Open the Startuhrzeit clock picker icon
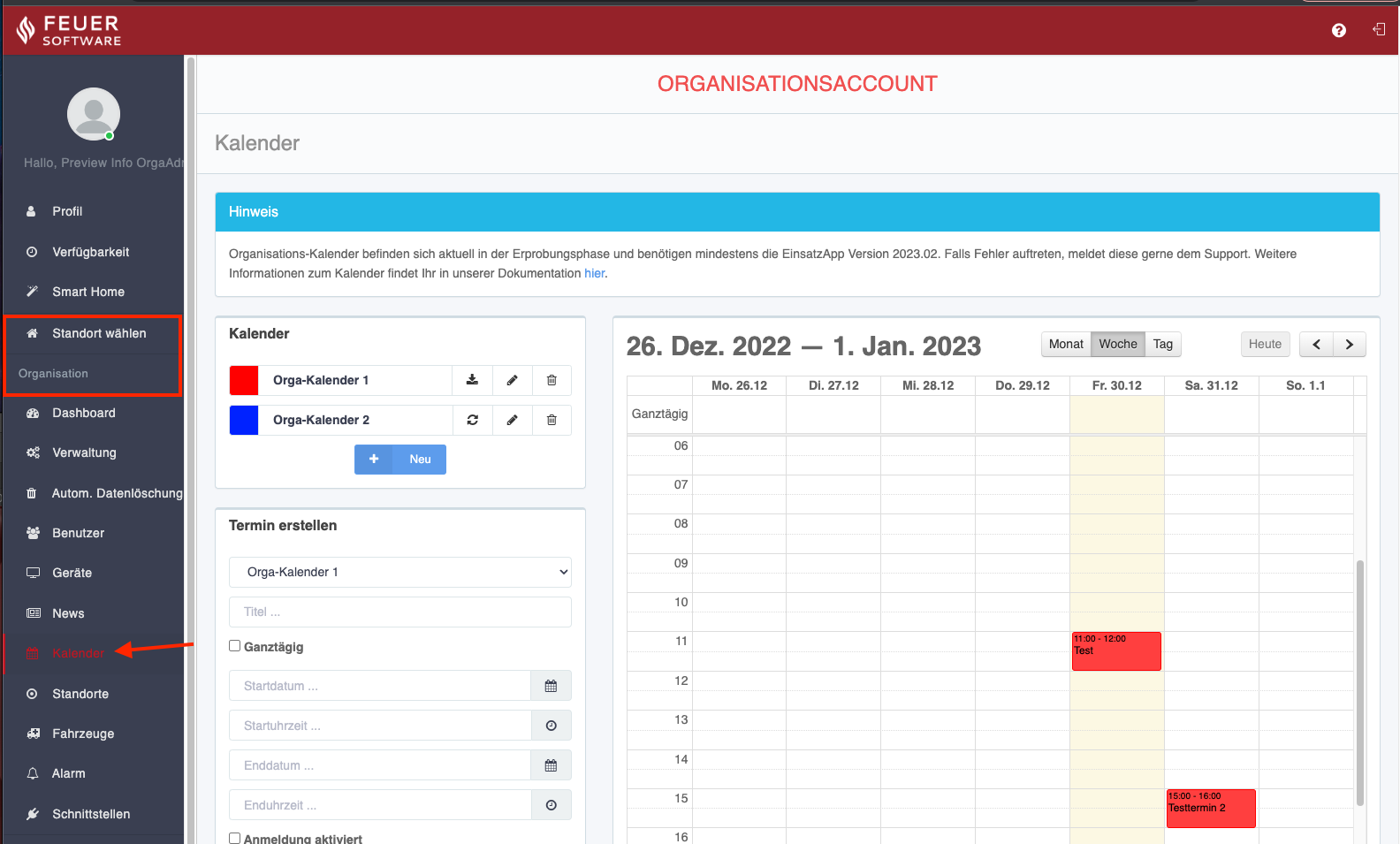This screenshot has width=1400, height=844. (x=551, y=726)
